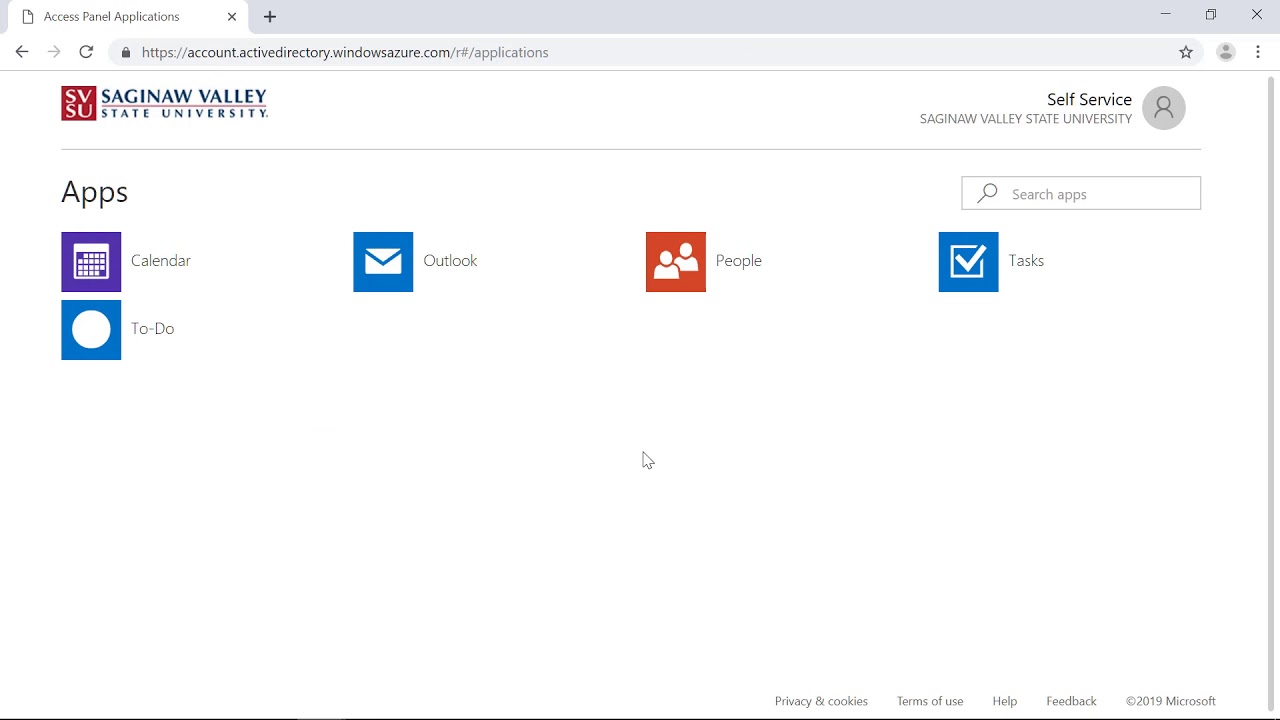The image size is (1280, 720).
Task: Click the magnifier icon in Search apps
Action: click(x=988, y=193)
